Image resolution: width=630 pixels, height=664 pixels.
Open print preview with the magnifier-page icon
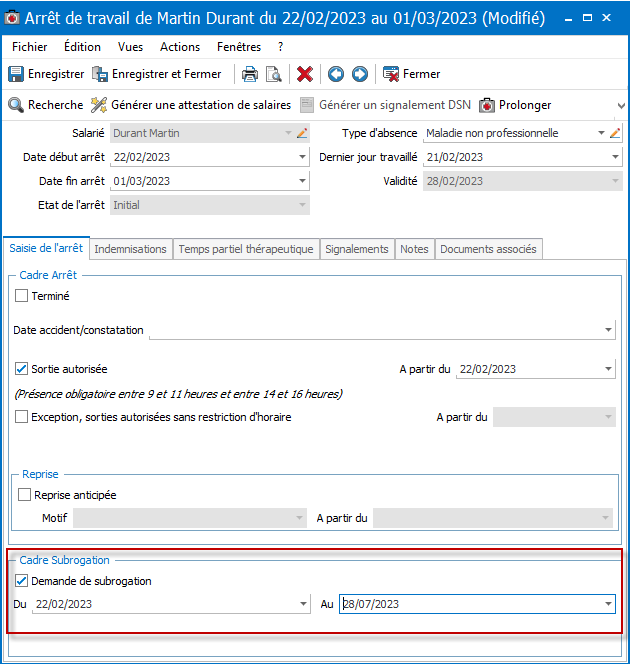pyautogui.click(x=274, y=74)
